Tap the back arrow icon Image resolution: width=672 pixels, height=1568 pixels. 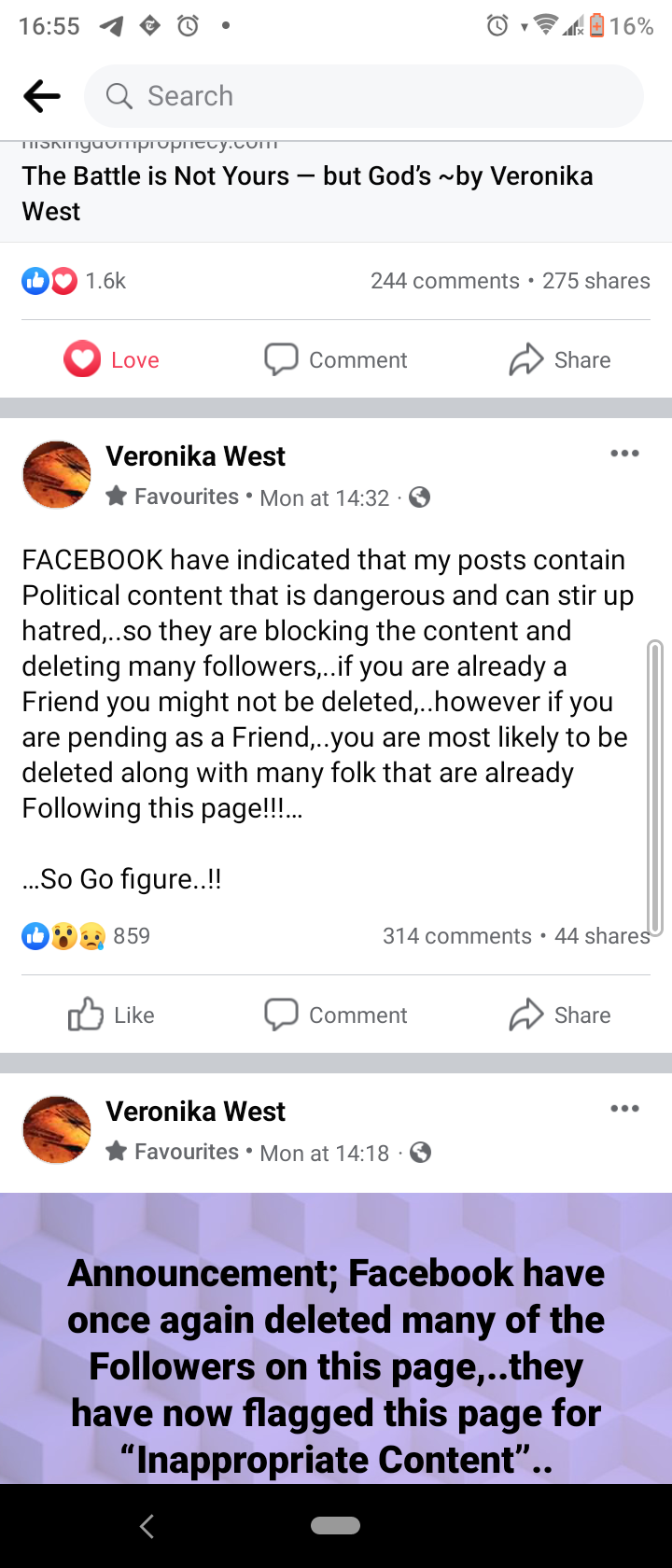(x=42, y=96)
